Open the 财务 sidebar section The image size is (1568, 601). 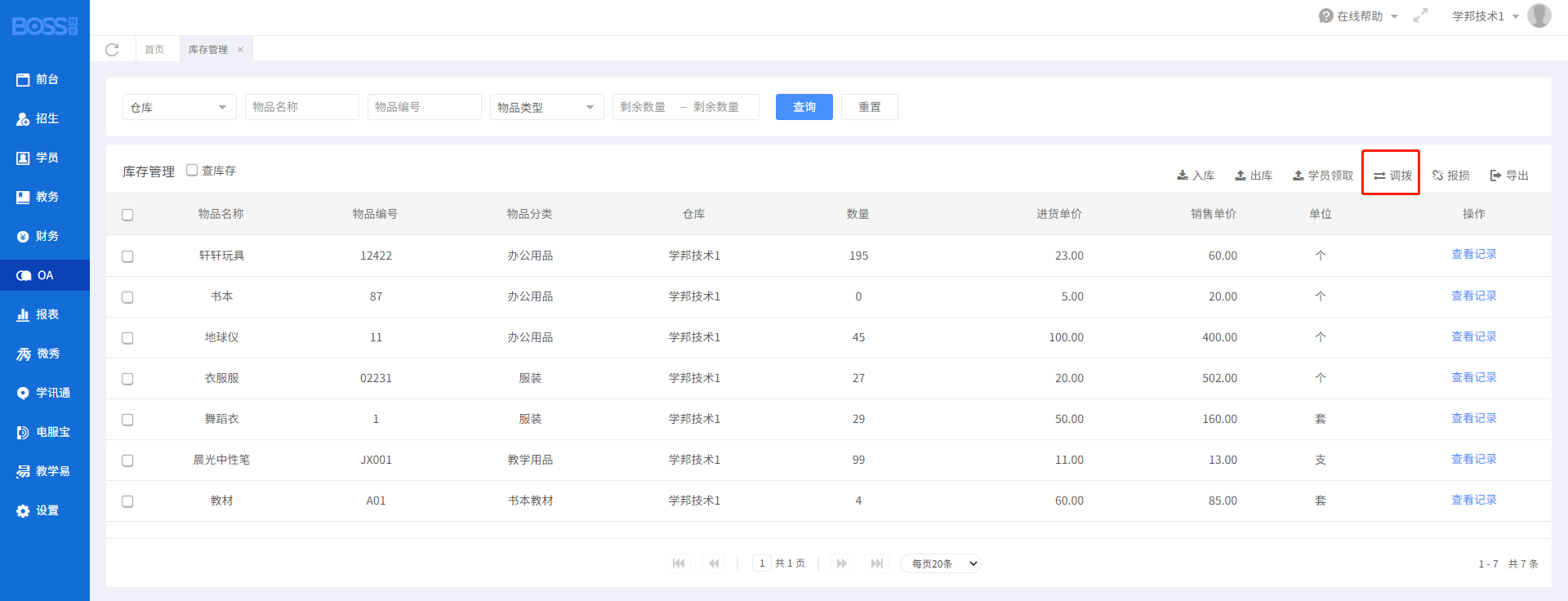click(x=45, y=236)
